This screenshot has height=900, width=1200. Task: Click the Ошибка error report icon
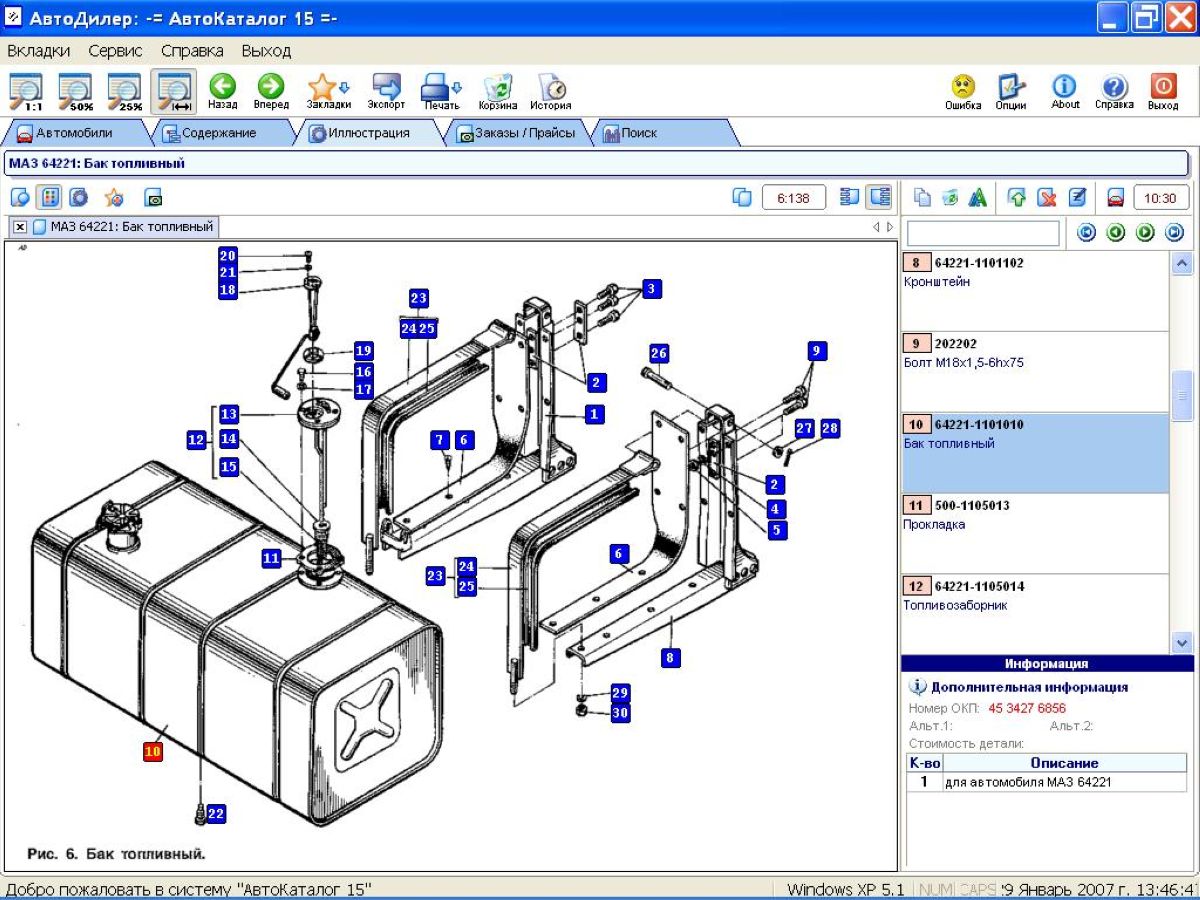[963, 91]
